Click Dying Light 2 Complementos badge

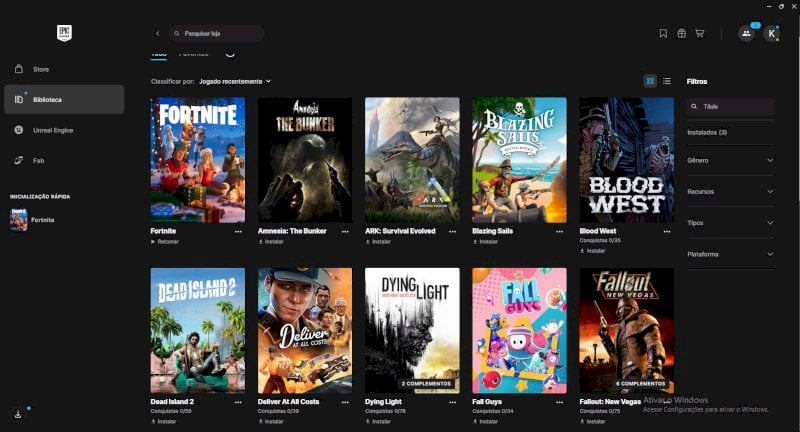(x=427, y=384)
